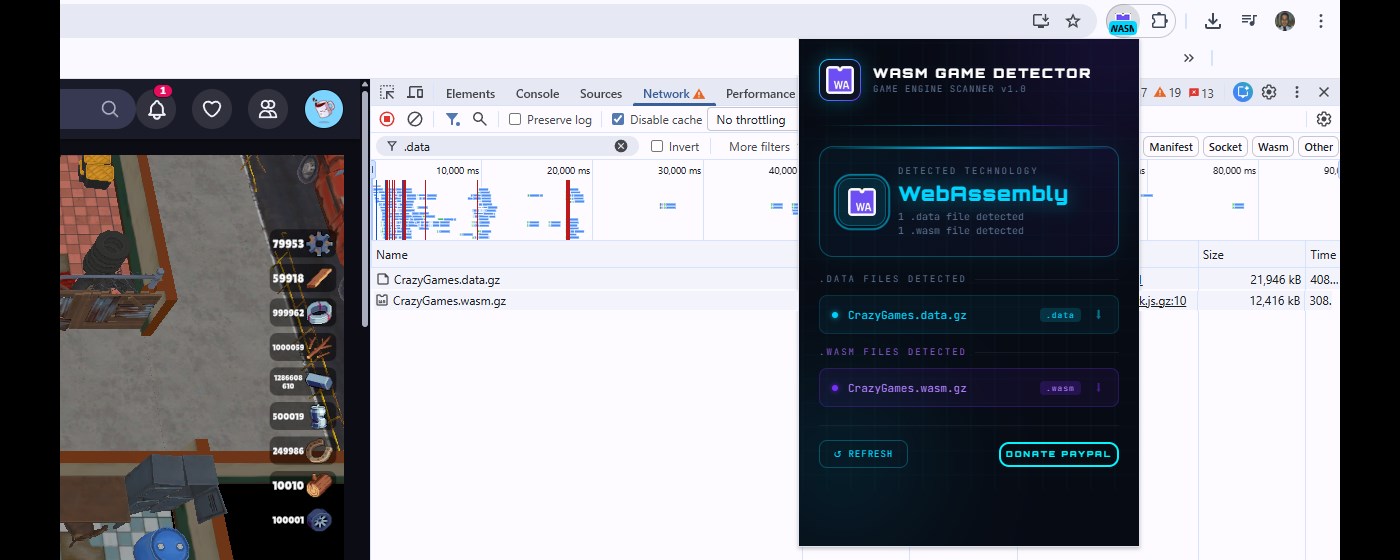Click the red error count 13 badge
The image size is (1400, 560).
tap(1202, 93)
